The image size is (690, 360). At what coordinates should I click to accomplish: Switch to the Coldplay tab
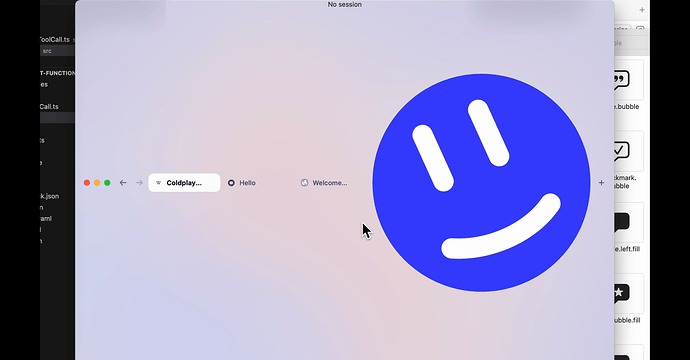point(184,183)
